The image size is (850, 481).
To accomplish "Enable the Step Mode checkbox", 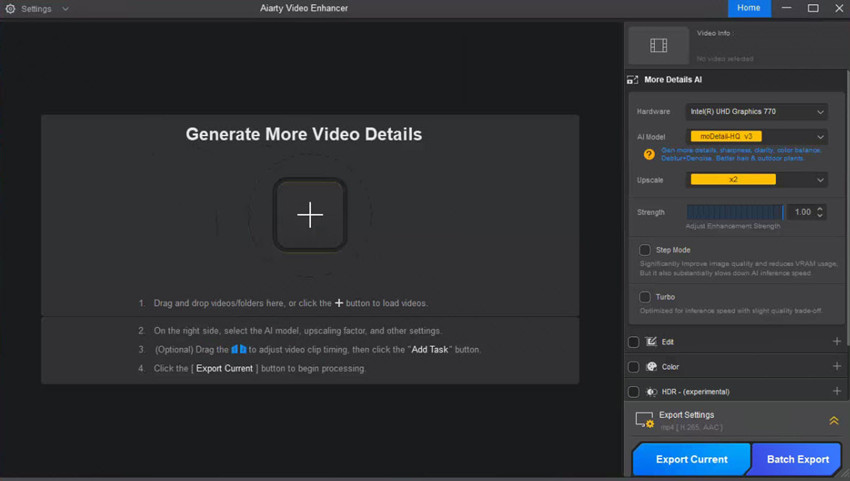I will click(x=645, y=250).
